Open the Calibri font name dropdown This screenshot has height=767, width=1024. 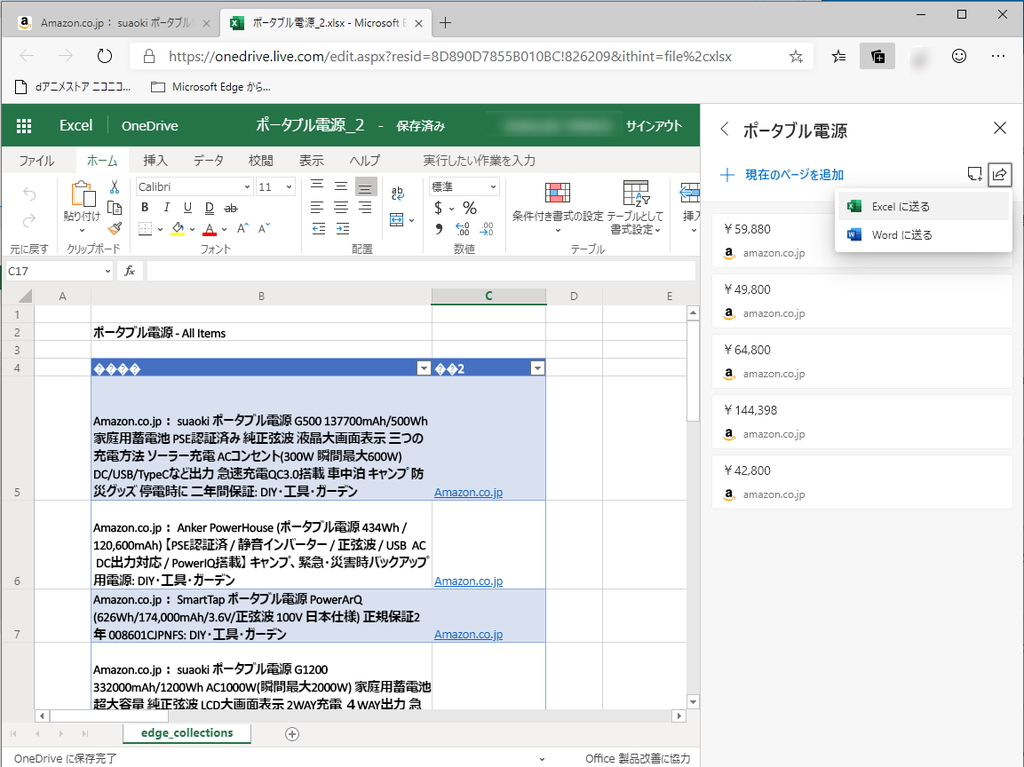[x=247, y=186]
